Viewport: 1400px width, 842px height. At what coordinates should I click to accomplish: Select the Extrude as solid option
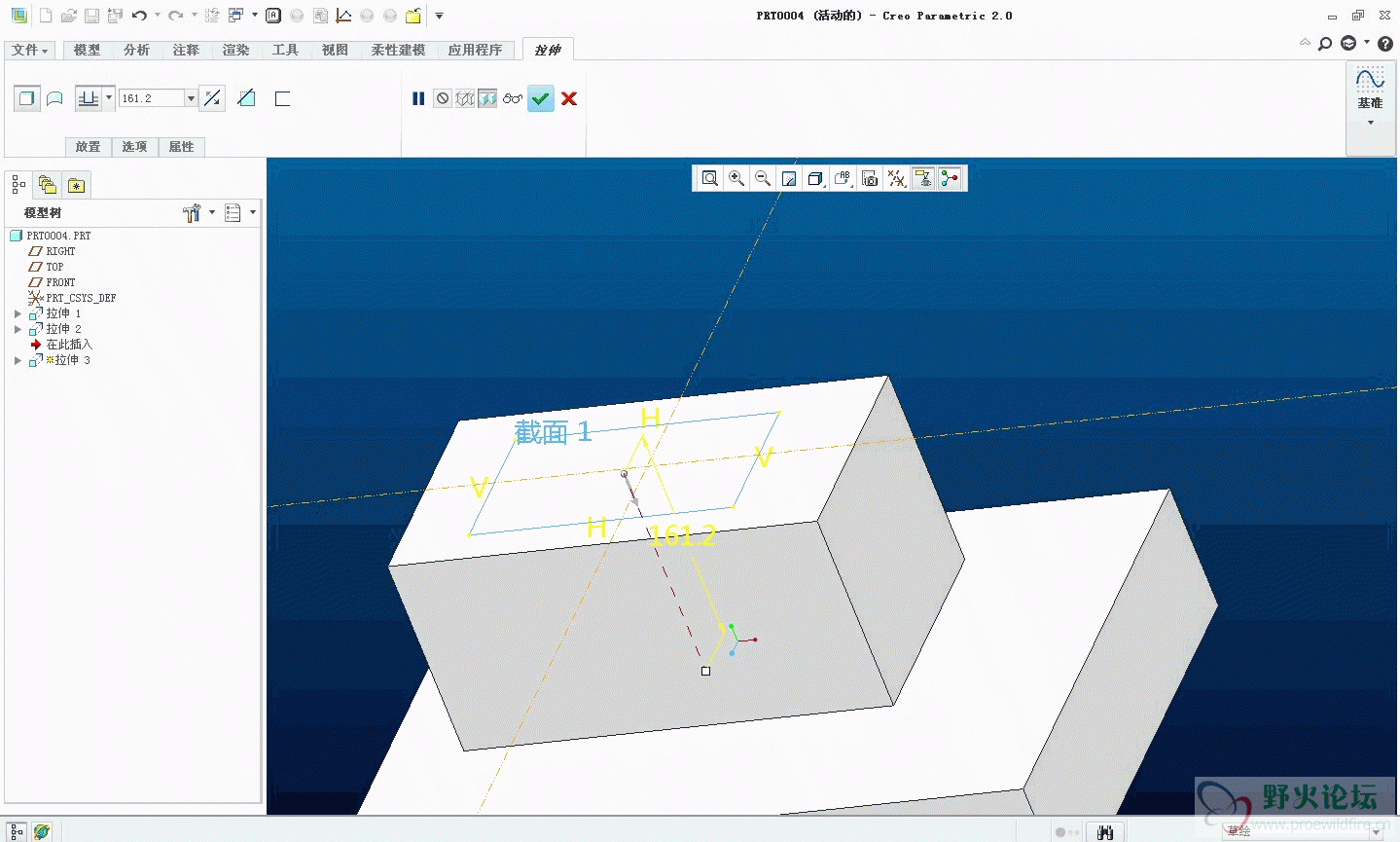coord(27,98)
